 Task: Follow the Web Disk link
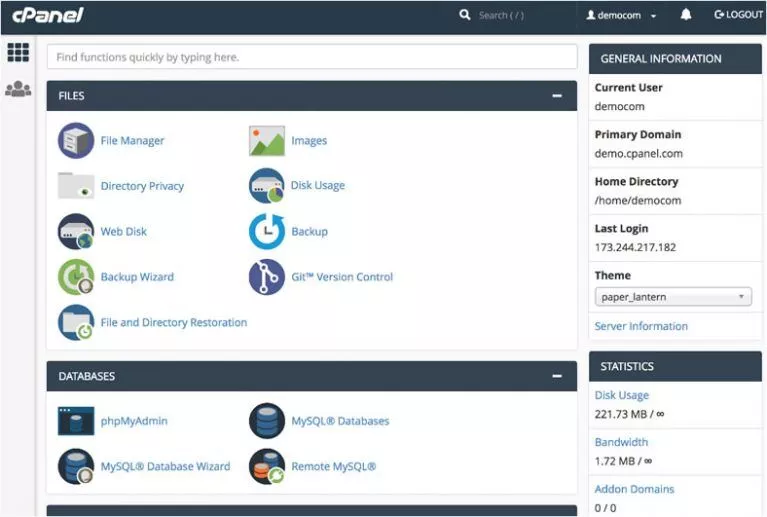(x=124, y=231)
